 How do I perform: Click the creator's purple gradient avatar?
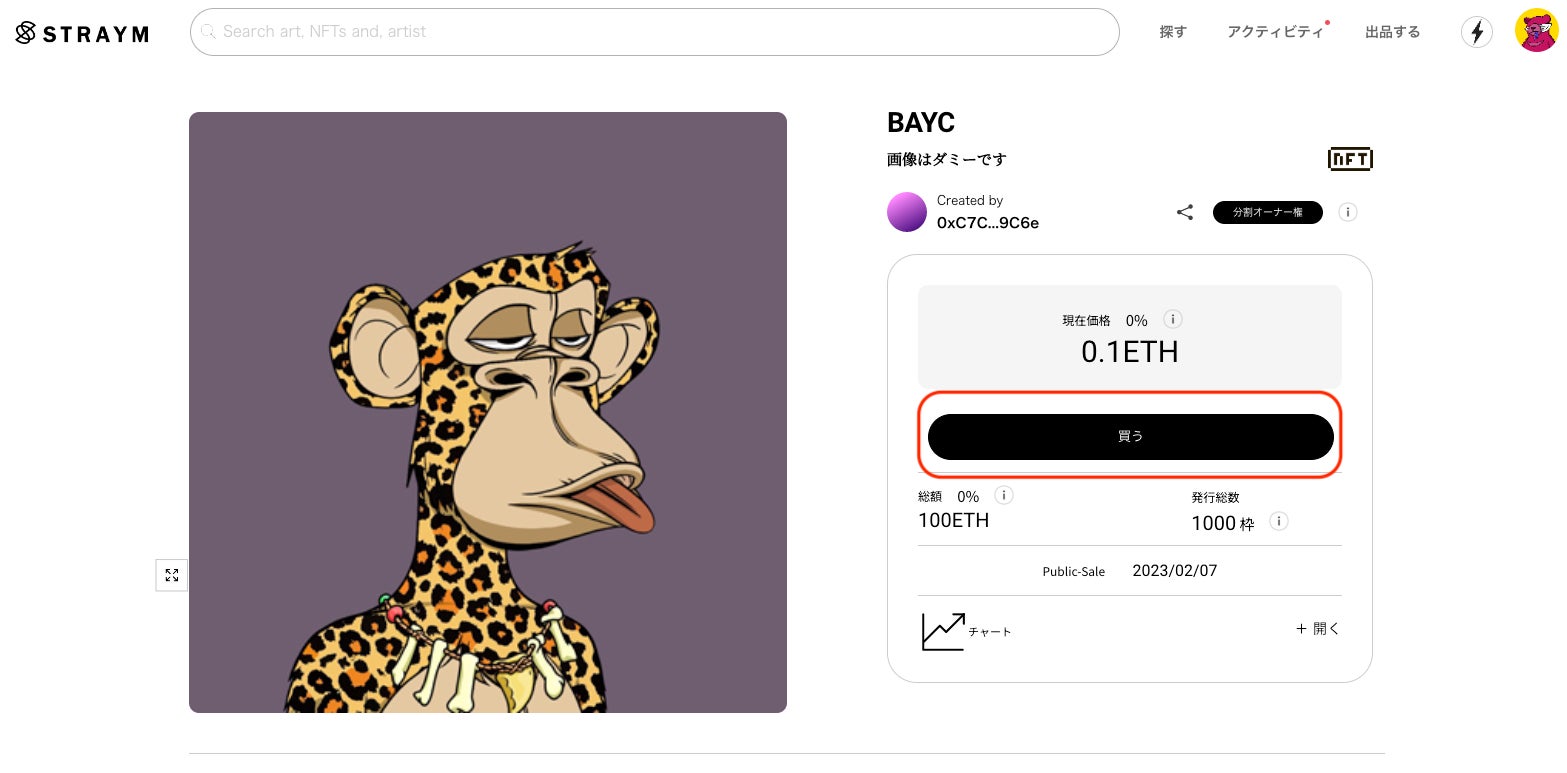(x=907, y=212)
